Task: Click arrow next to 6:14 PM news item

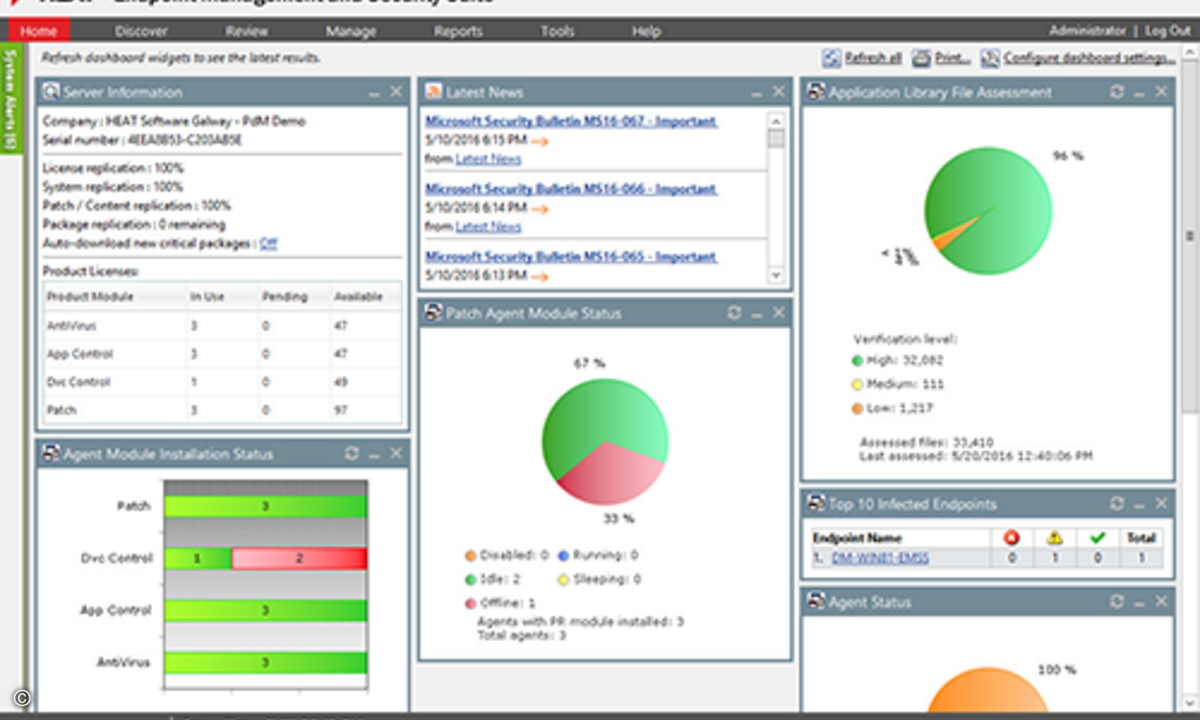Action: click(x=540, y=208)
